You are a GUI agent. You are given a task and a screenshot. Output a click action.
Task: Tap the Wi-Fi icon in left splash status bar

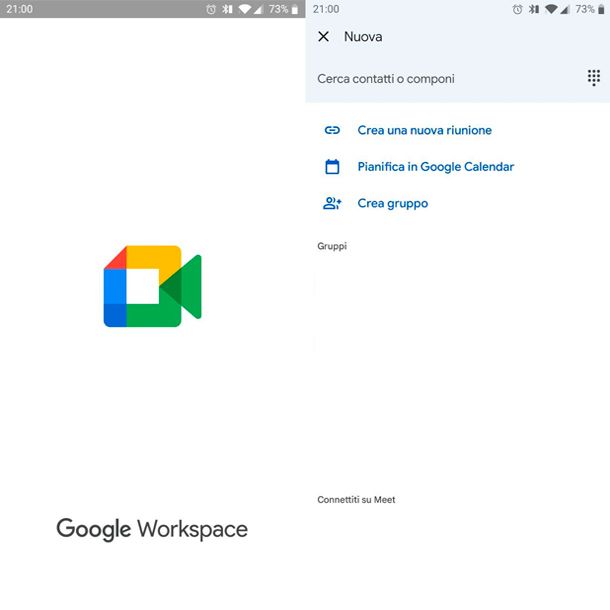tap(245, 9)
